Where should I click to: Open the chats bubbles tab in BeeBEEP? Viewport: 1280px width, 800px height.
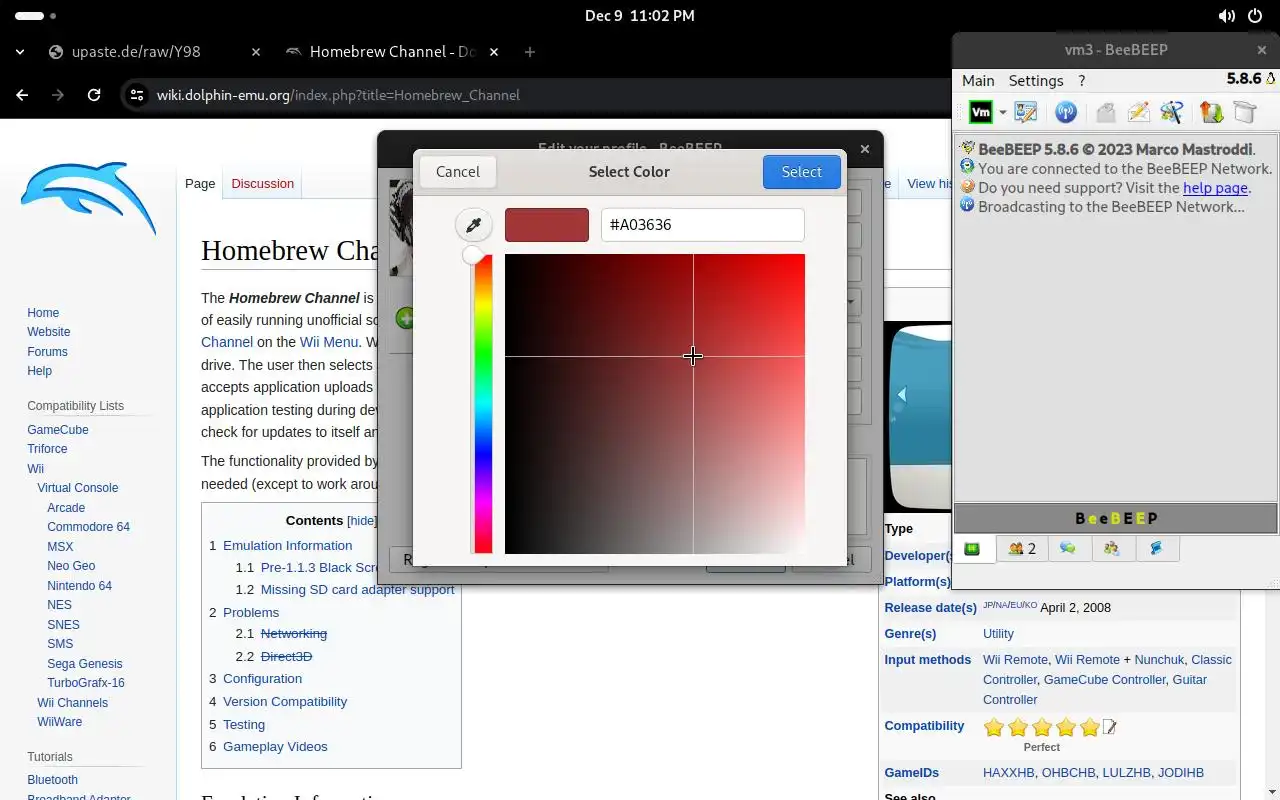(1068, 548)
